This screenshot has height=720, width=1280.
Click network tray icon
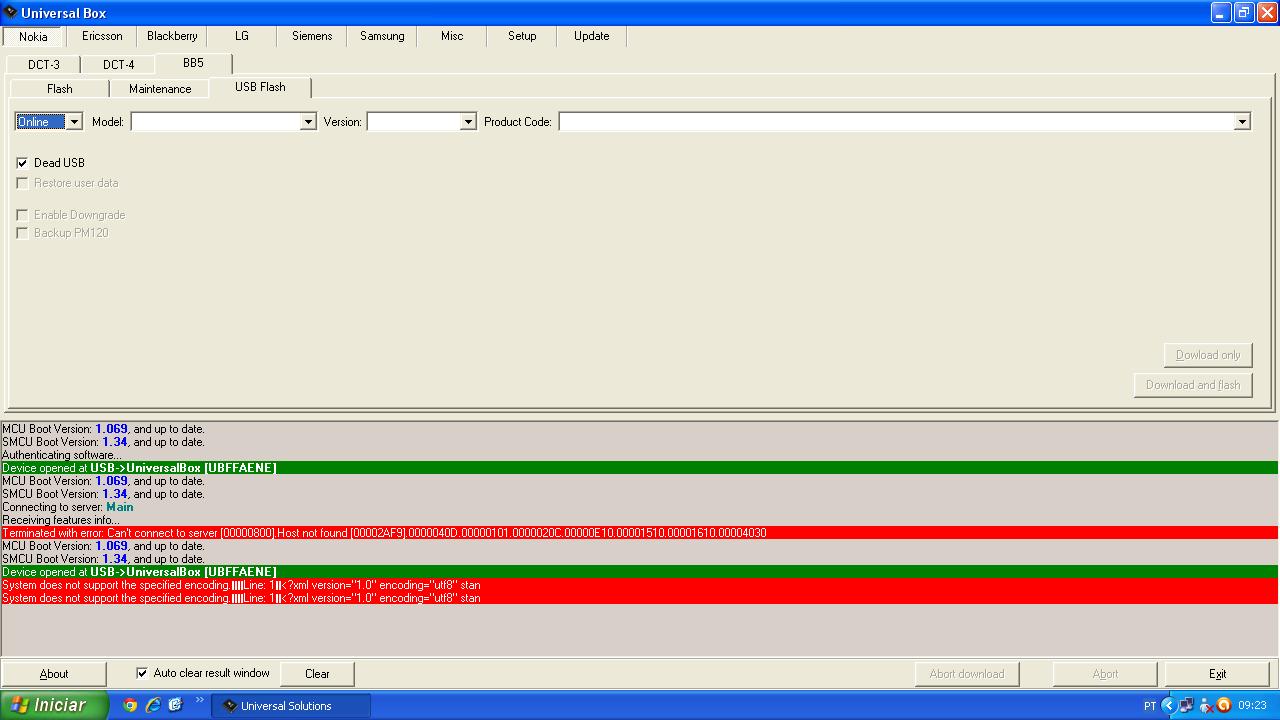1186,705
